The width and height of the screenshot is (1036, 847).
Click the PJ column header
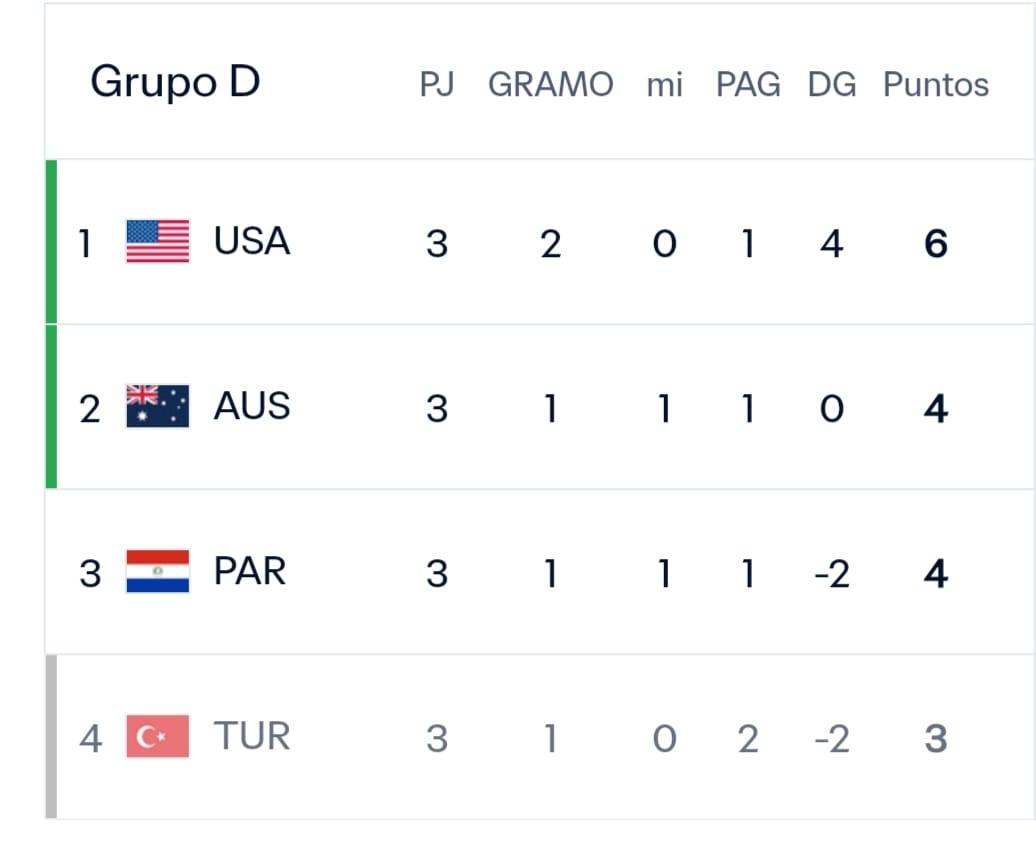437,85
